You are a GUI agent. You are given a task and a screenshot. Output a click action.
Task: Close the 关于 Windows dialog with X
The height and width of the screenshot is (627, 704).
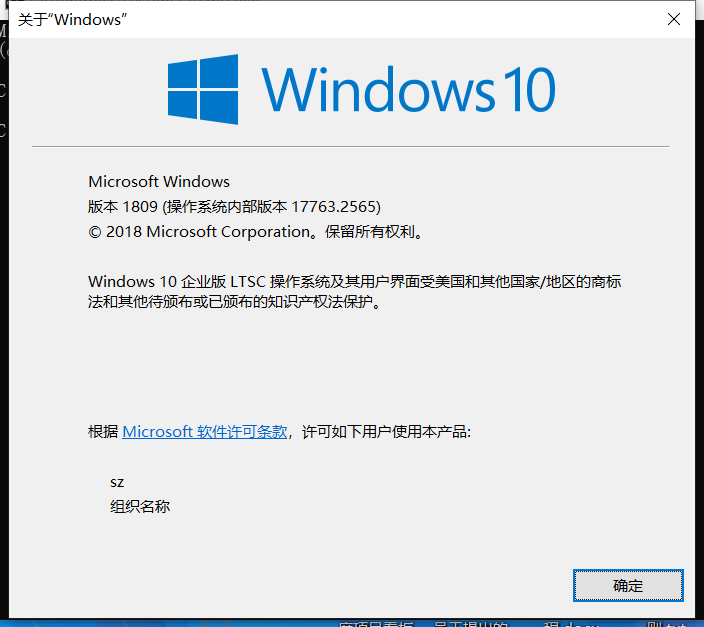[x=673, y=19]
